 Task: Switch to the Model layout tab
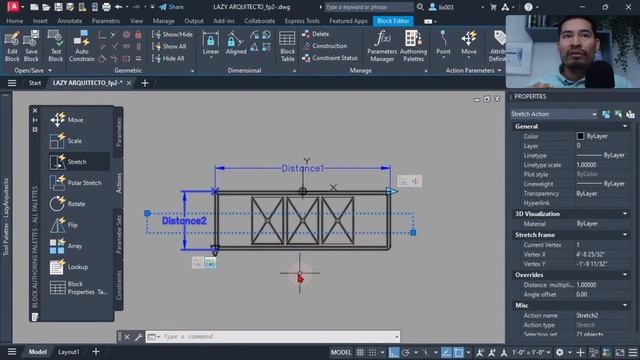pyautogui.click(x=38, y=352)
